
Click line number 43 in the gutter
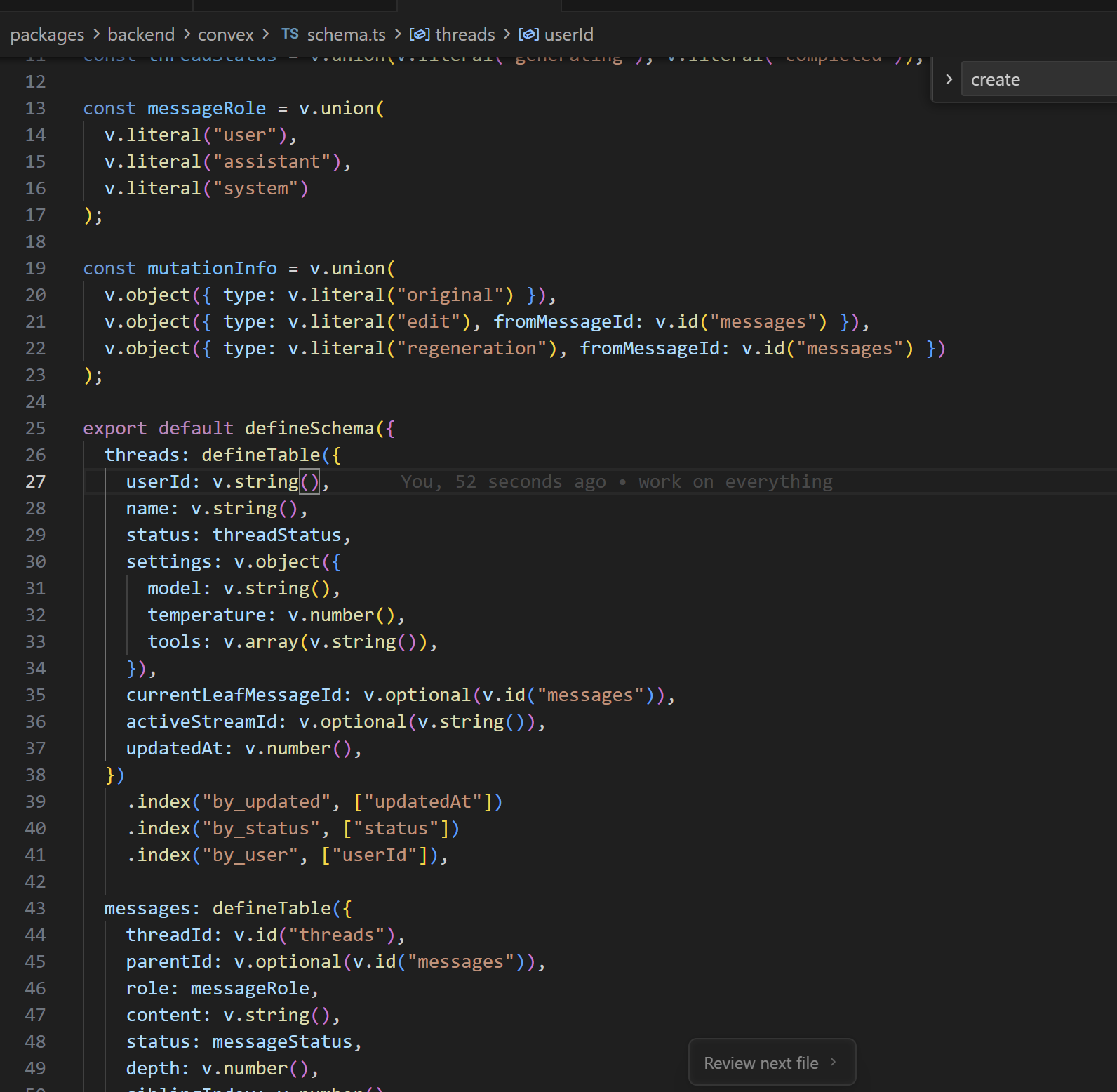(35, 908)
